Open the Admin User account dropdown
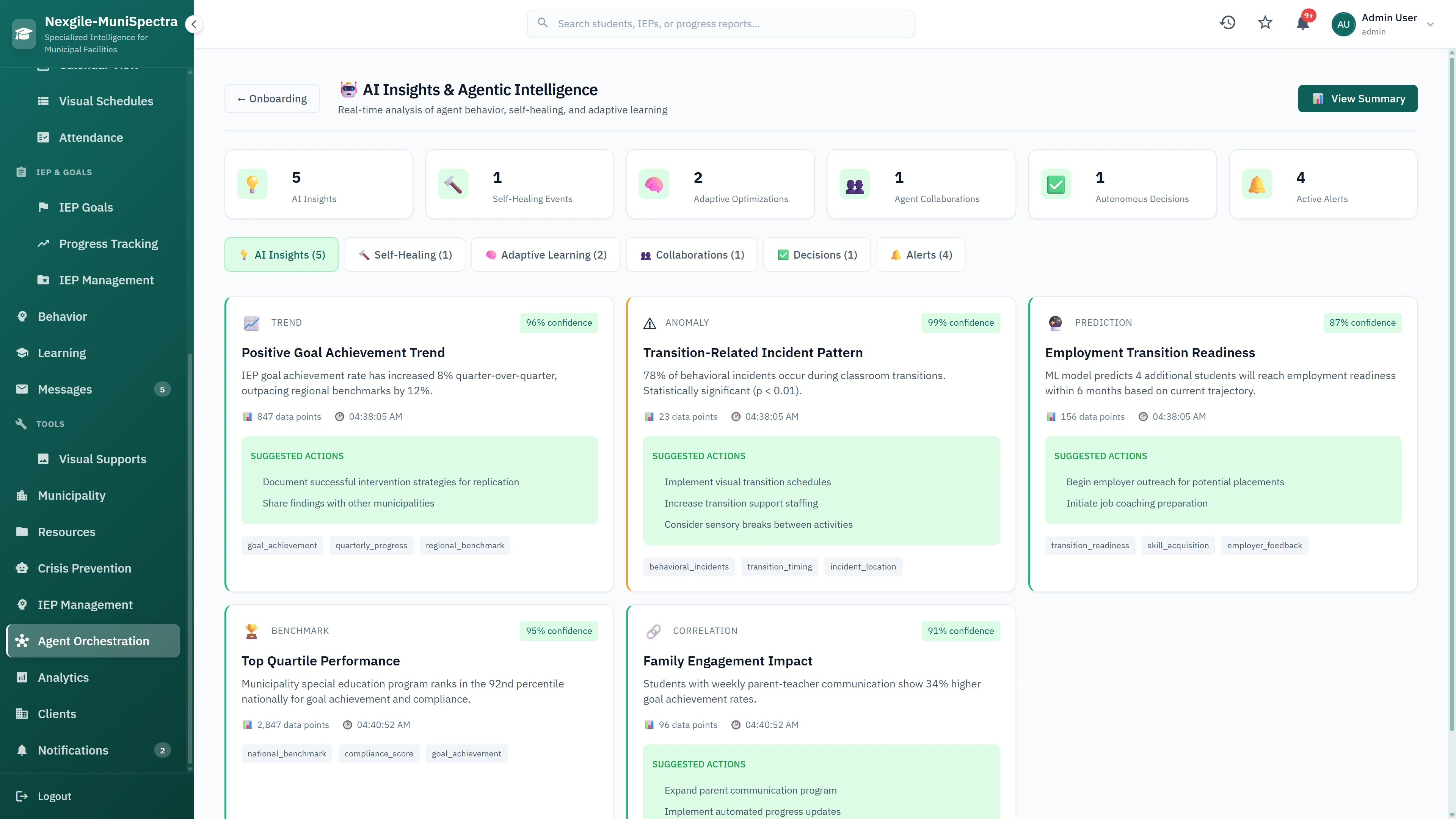 point(1385,24)
